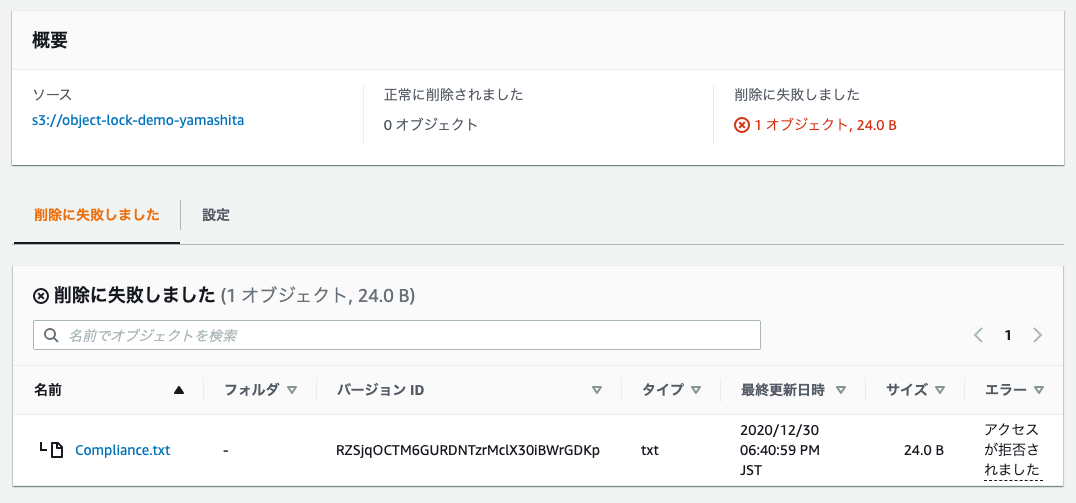Image resolution: width=1076 pixels, height=503 pixels.
Task: Switch to the 設定 tab
Action: tap(215, 215)
